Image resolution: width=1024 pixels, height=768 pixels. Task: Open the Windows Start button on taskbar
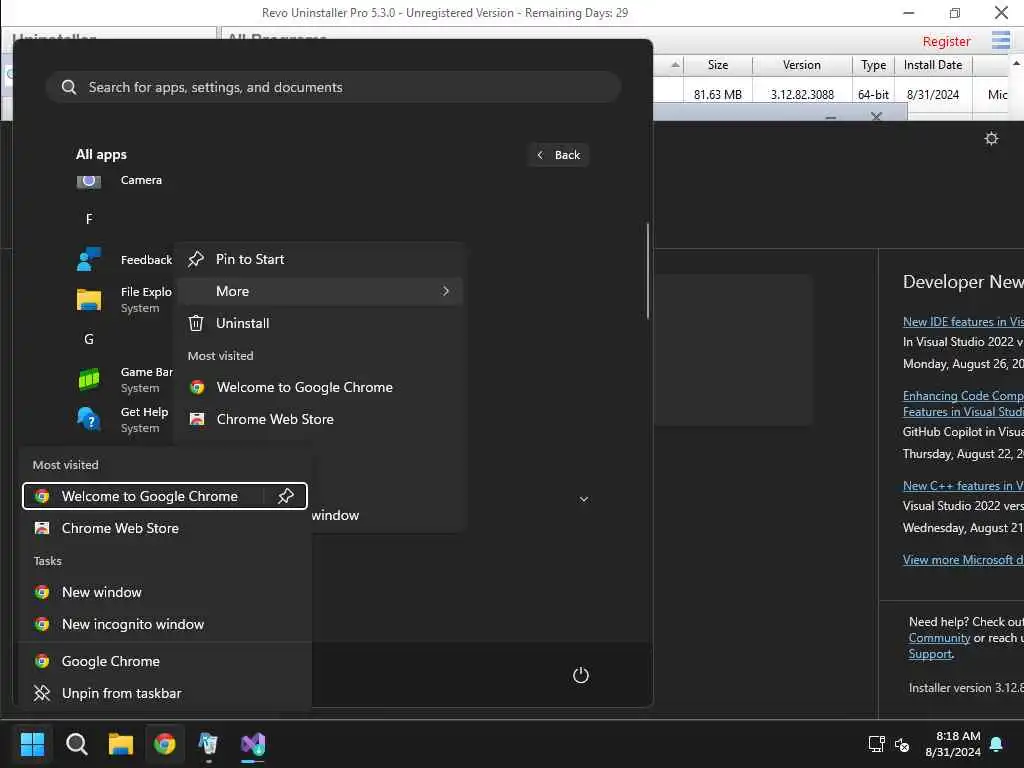tap(32, 743)
